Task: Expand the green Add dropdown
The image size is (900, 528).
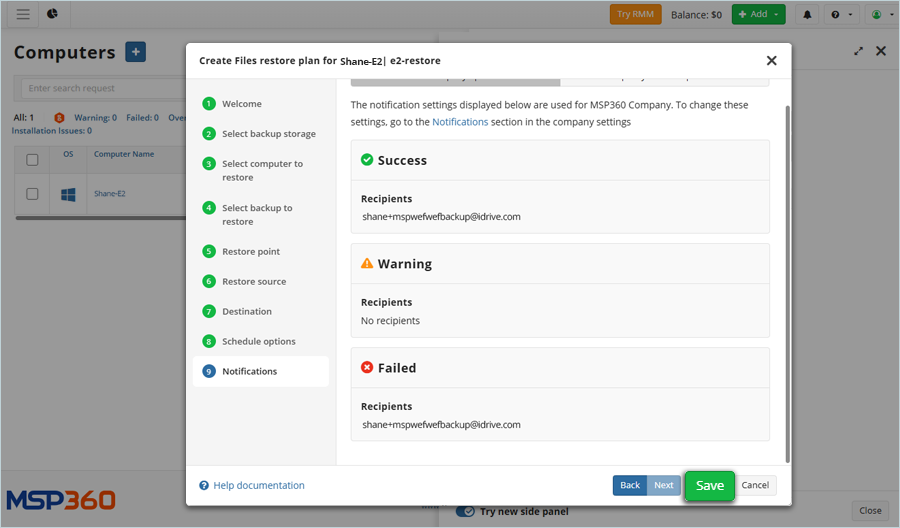Action: click(x=758, y=15)
